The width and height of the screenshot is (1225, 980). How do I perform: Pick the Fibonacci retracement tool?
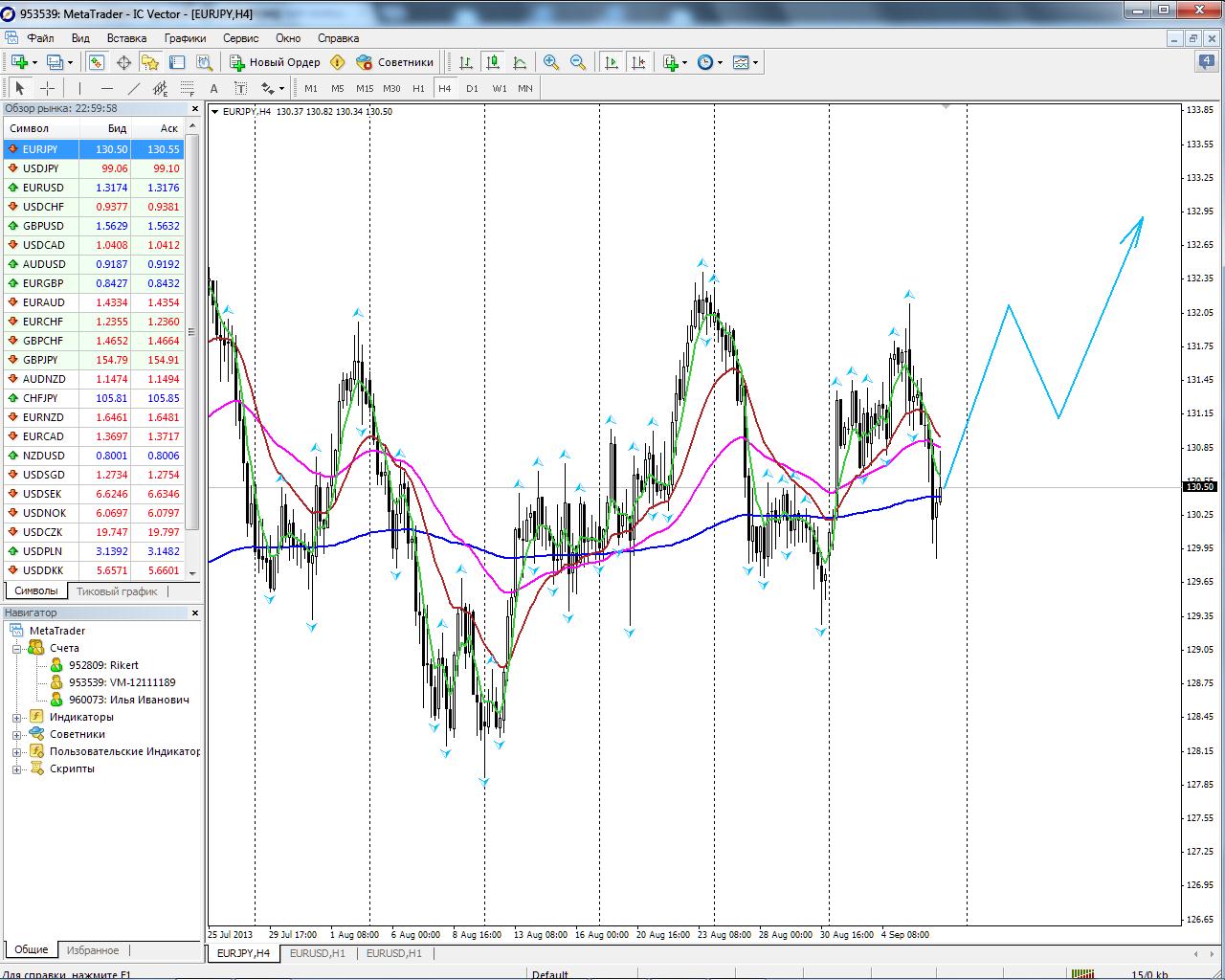[x=187, y=88]
